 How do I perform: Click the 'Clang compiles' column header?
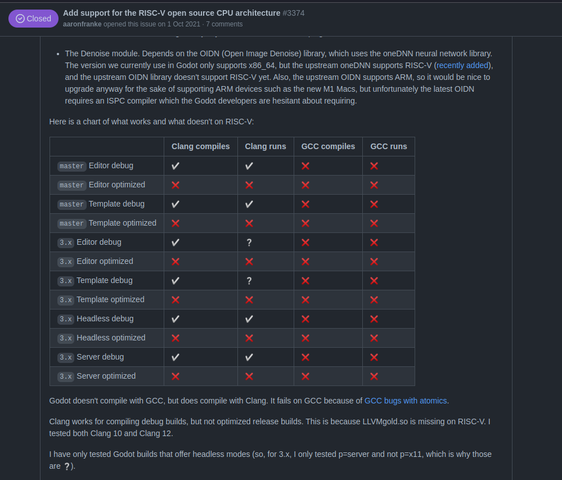200,146
